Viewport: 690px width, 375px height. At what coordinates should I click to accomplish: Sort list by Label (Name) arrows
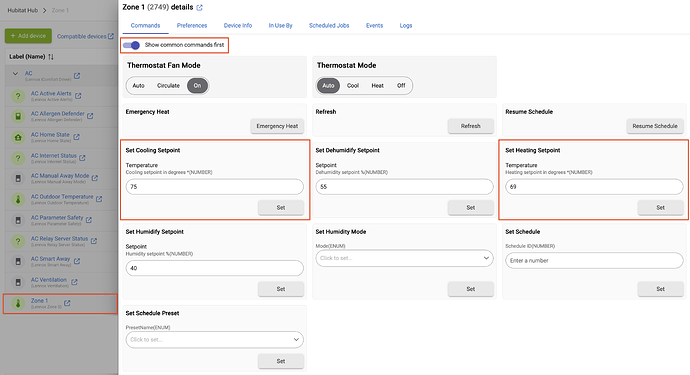51,57
